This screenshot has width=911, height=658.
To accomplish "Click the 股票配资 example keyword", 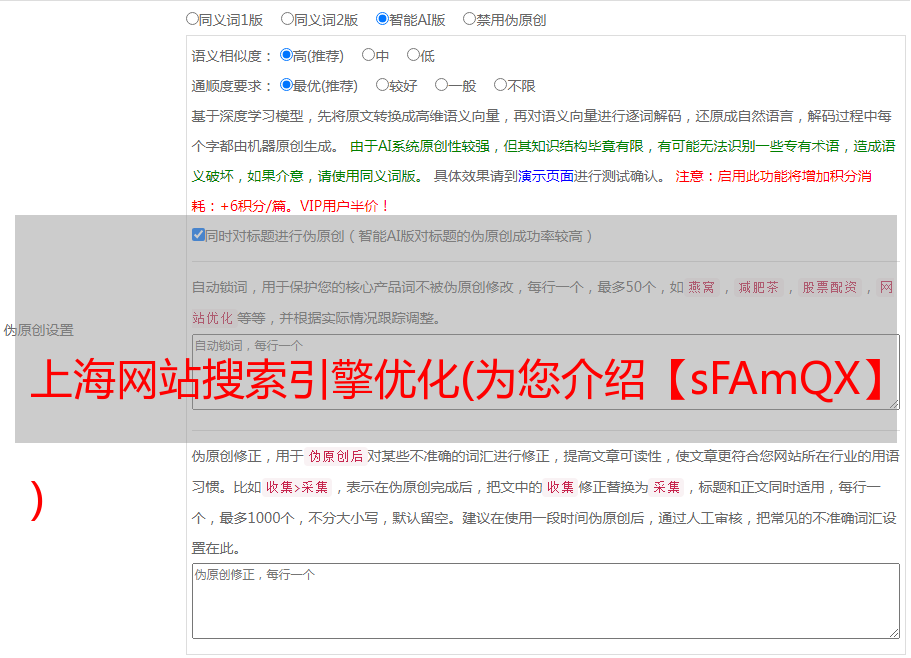I will 830,287.
